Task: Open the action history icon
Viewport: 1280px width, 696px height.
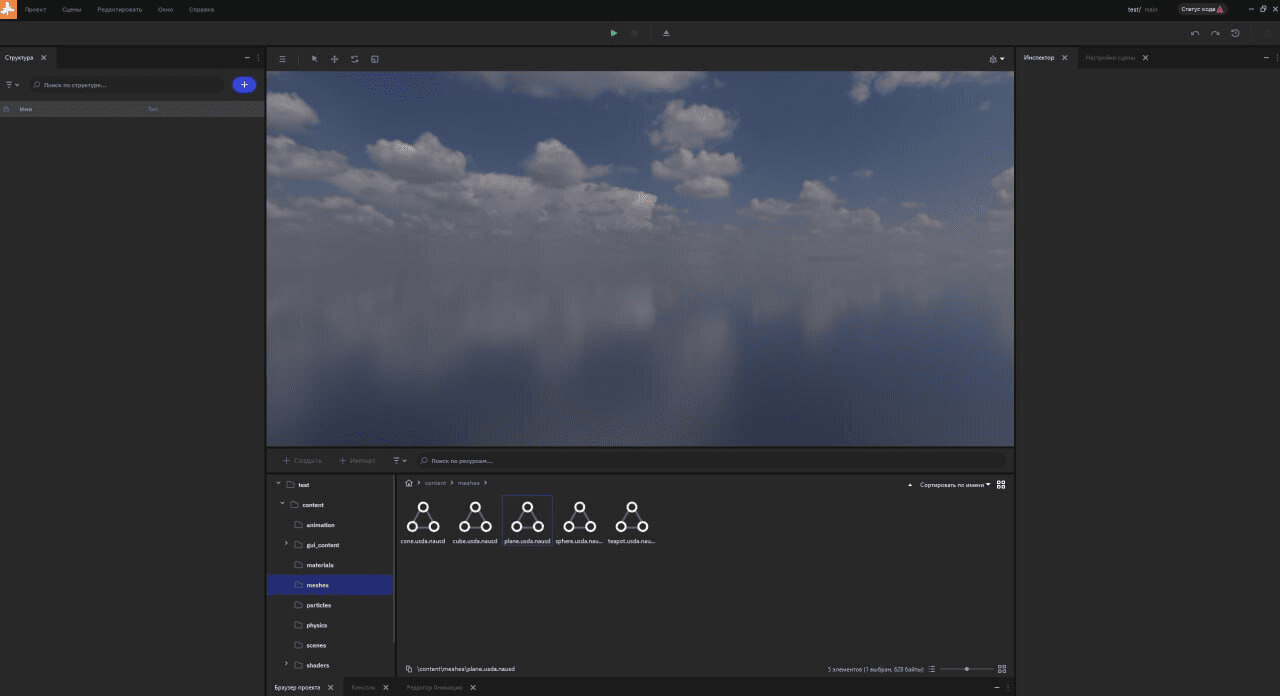Action: 1235,33
